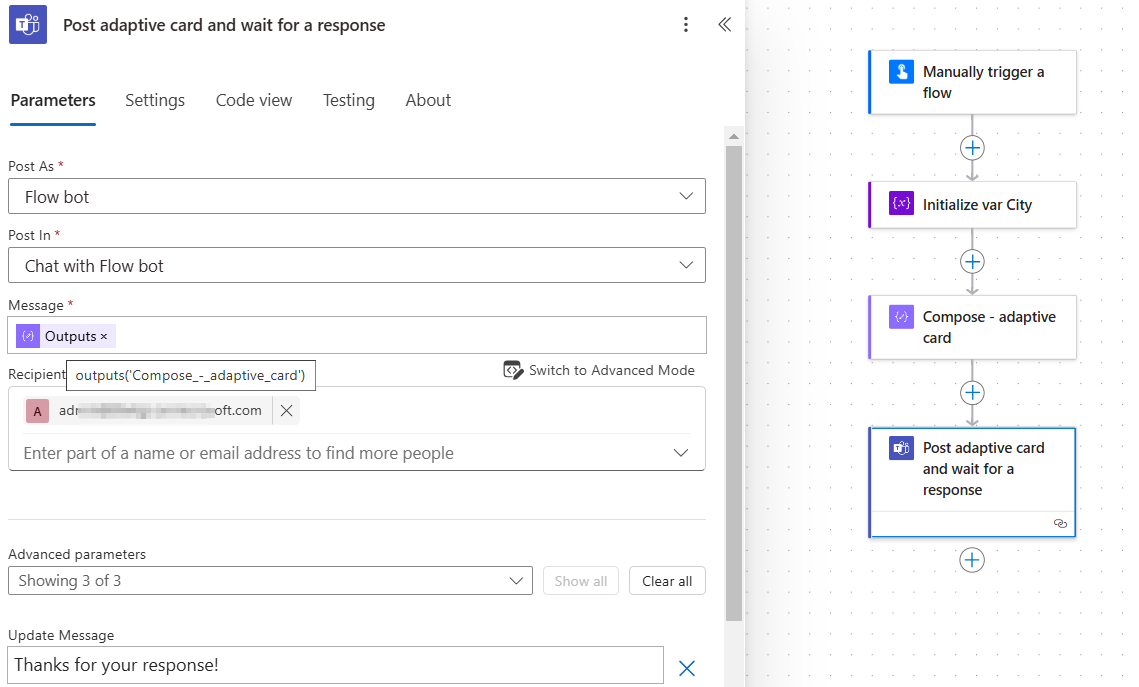This screenshot has width=1139, height=687.
Task: Click the Teams icon on Post adaptive card node
Action: [901, 447]
